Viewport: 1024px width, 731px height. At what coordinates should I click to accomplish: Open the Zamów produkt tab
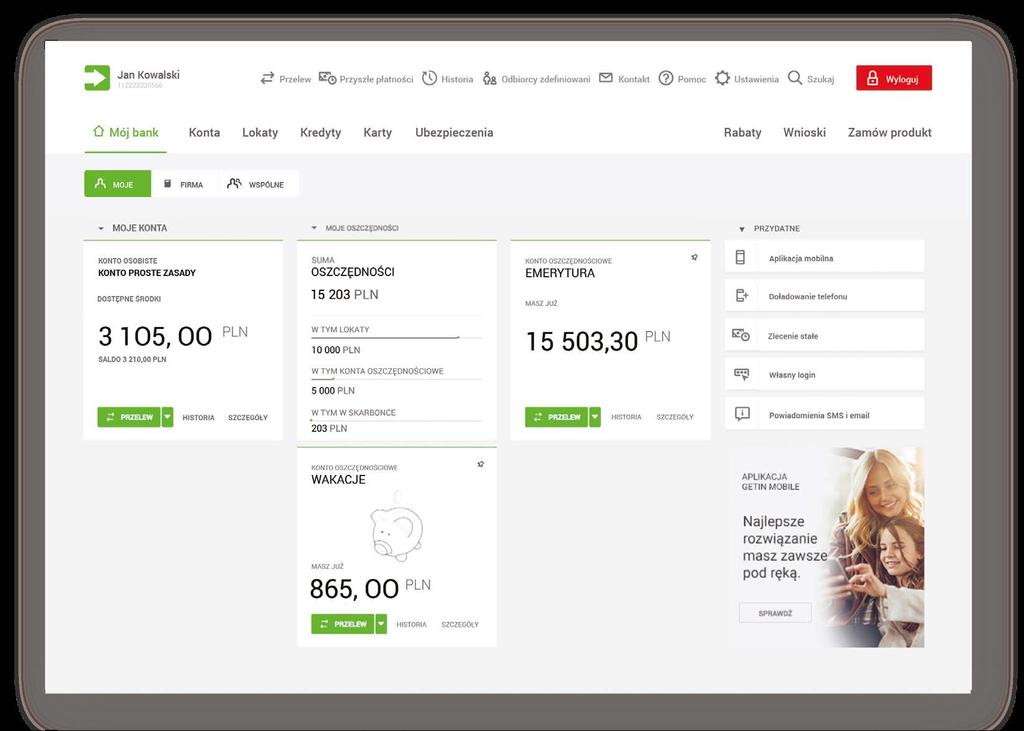(889, 133)
